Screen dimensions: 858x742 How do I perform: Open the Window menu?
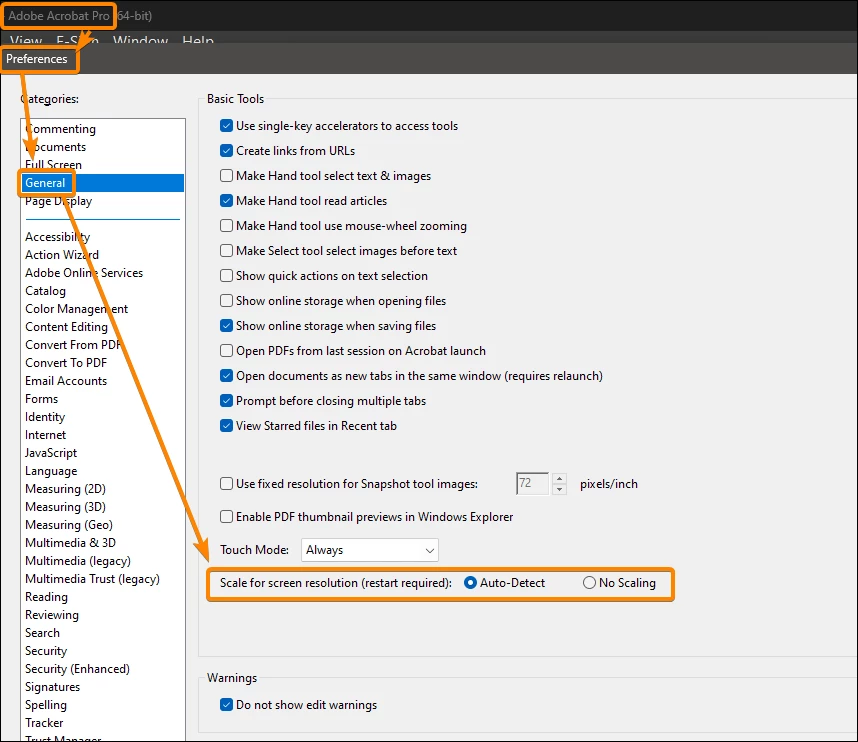tap(140, 40)
